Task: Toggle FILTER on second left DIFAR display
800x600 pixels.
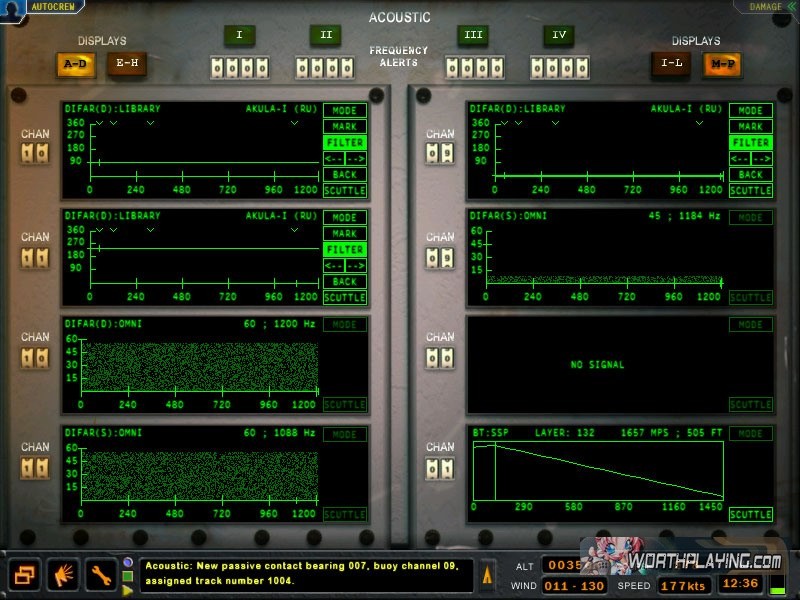Action: click(x=345, y=250)
